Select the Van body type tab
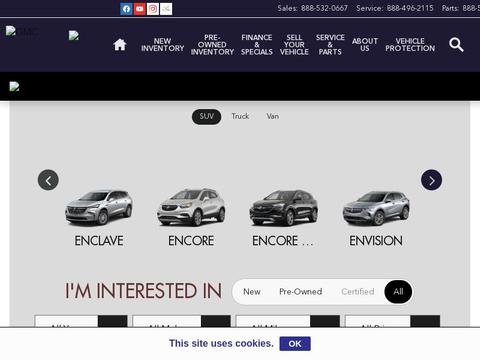This screenshot has width=480, height=360. point(273,116)
